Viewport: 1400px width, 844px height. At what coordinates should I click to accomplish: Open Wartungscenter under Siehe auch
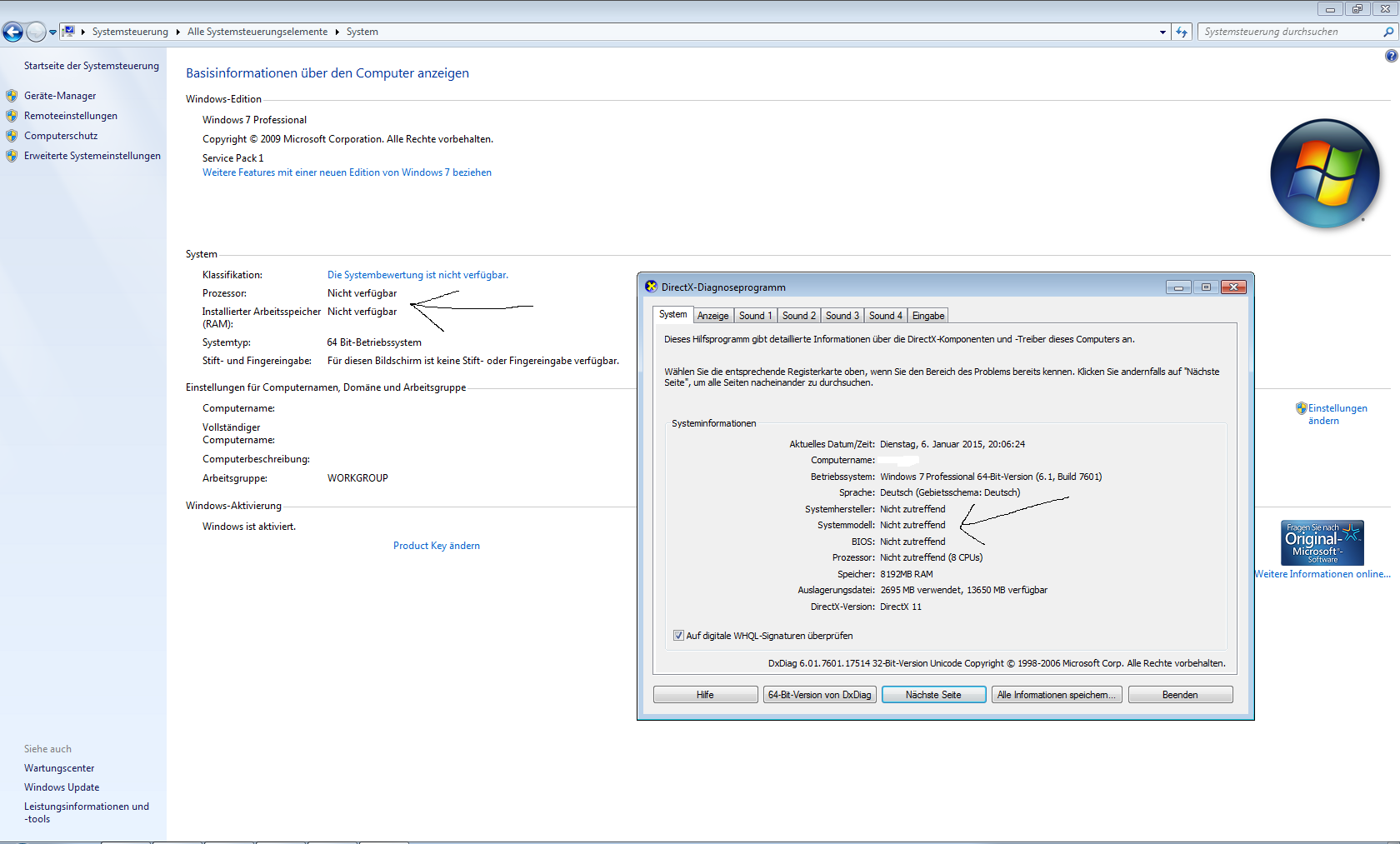coord(59,768)
